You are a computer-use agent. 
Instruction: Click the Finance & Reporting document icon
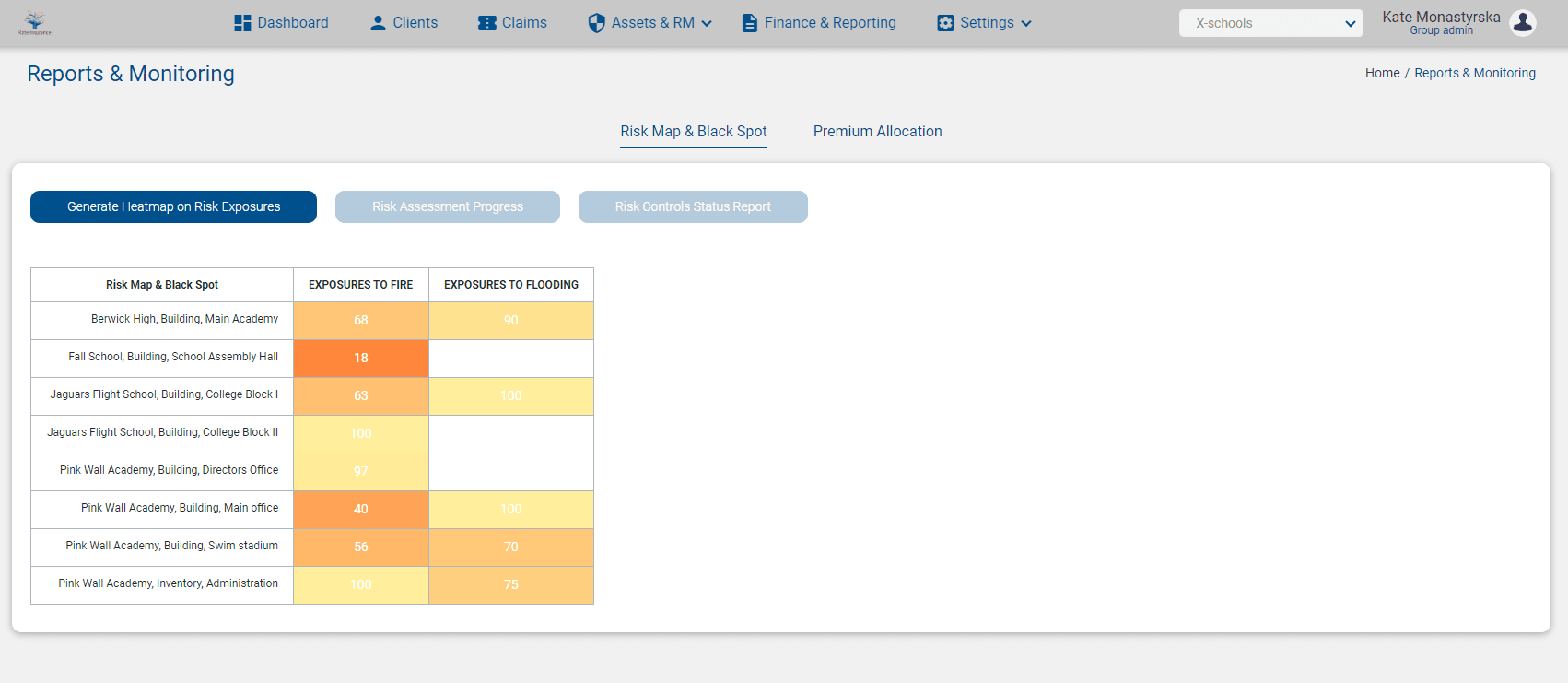tap(750, 23)
